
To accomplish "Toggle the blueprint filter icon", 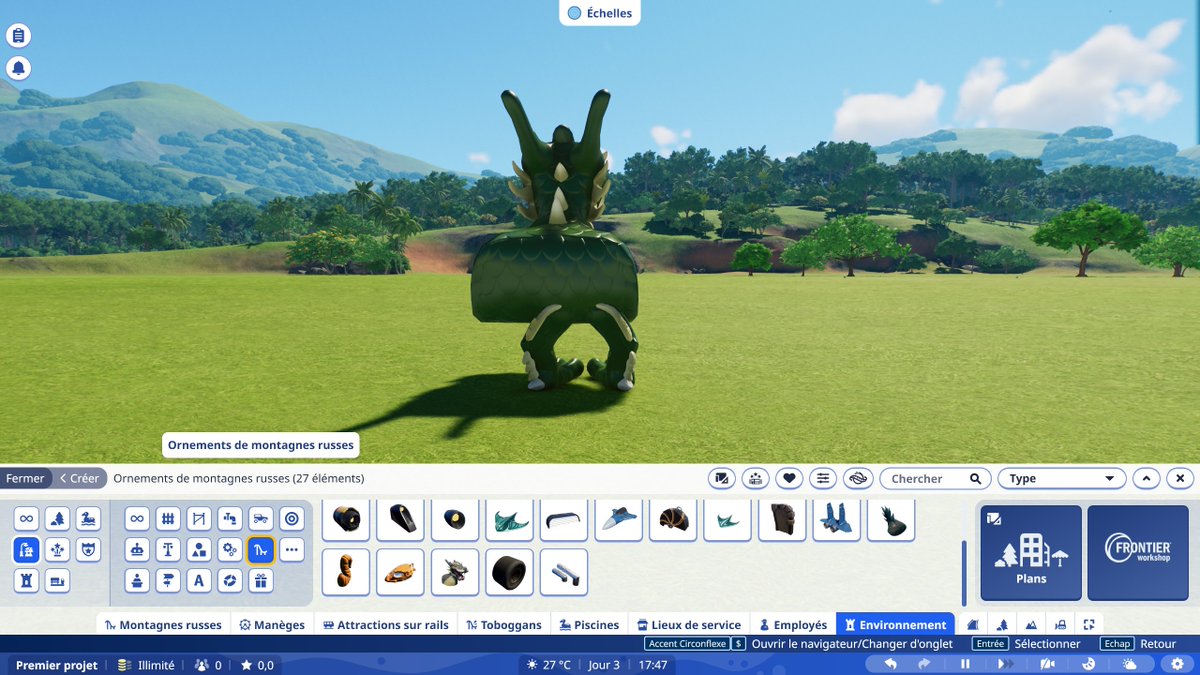I will [722, 479].
